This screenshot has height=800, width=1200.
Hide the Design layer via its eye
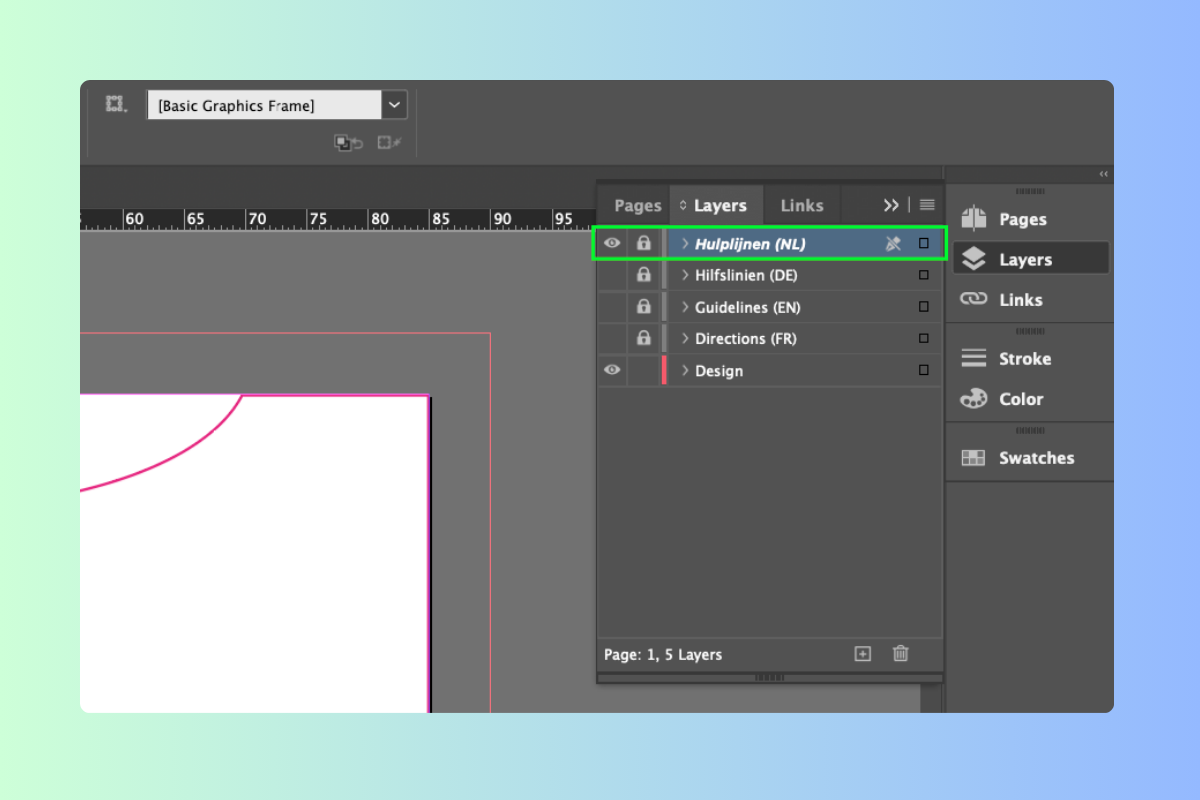click(612, 370)
